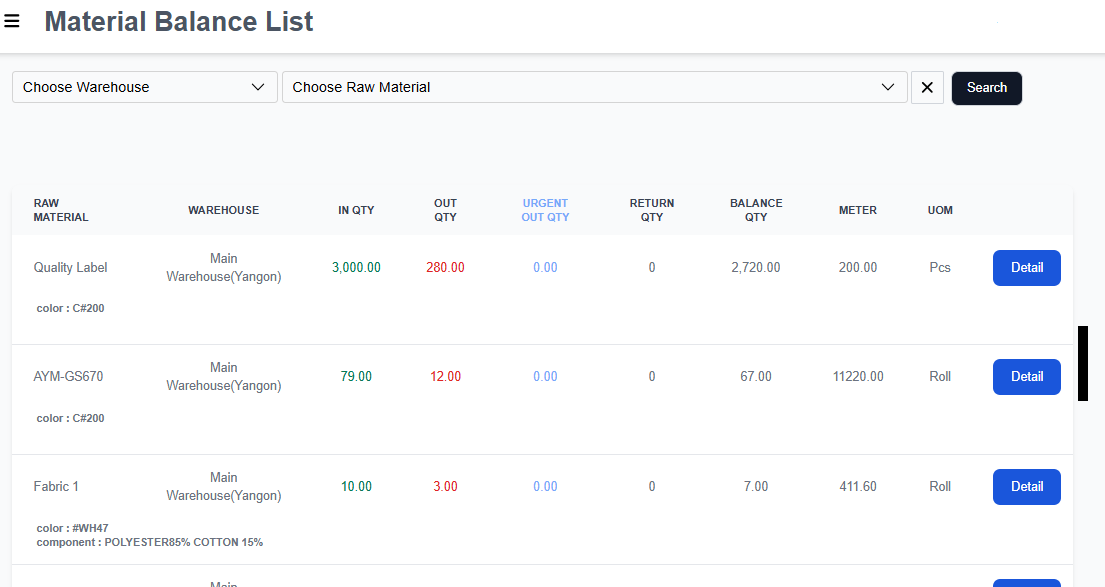Click urgent out quantity for Quality Label
The image size is (1105, 587).
coord(545,268)
